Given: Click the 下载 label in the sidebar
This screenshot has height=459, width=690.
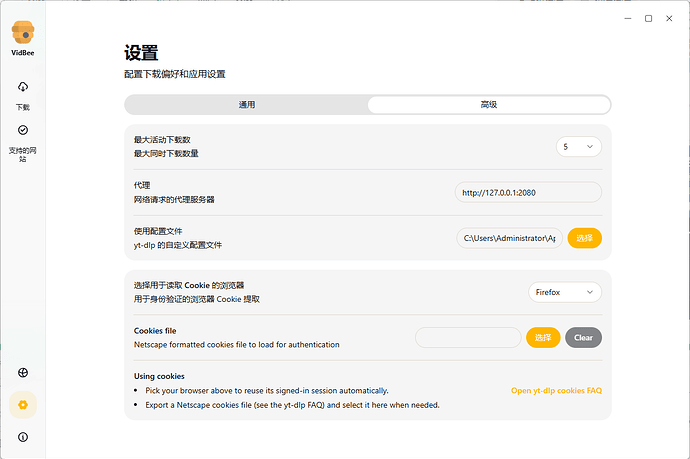Looking at the screenshot, I should point(23,107).
